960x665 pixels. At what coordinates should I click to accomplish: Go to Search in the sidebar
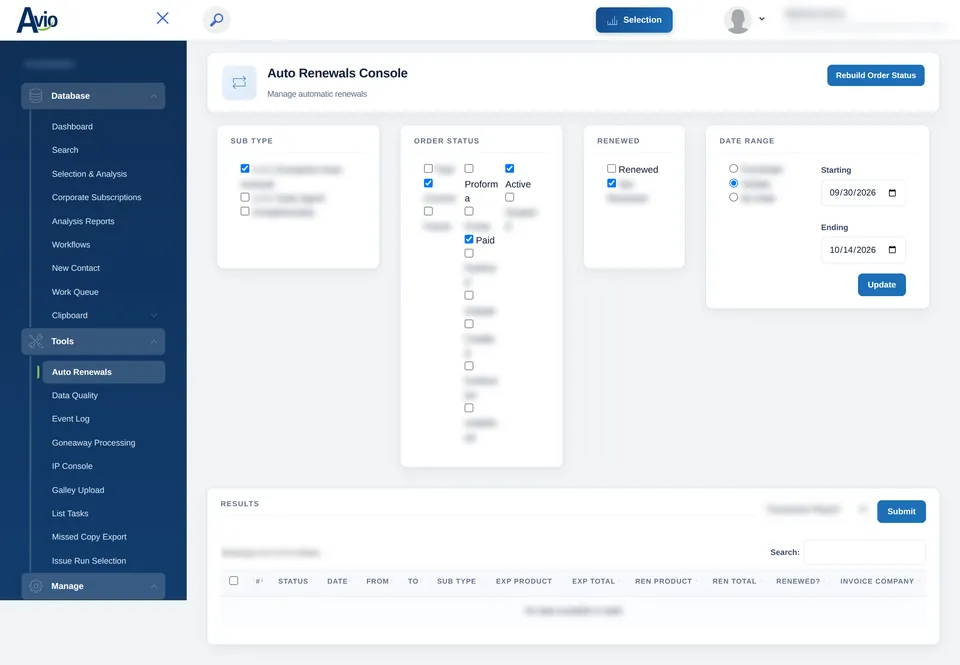coord(65,150)
